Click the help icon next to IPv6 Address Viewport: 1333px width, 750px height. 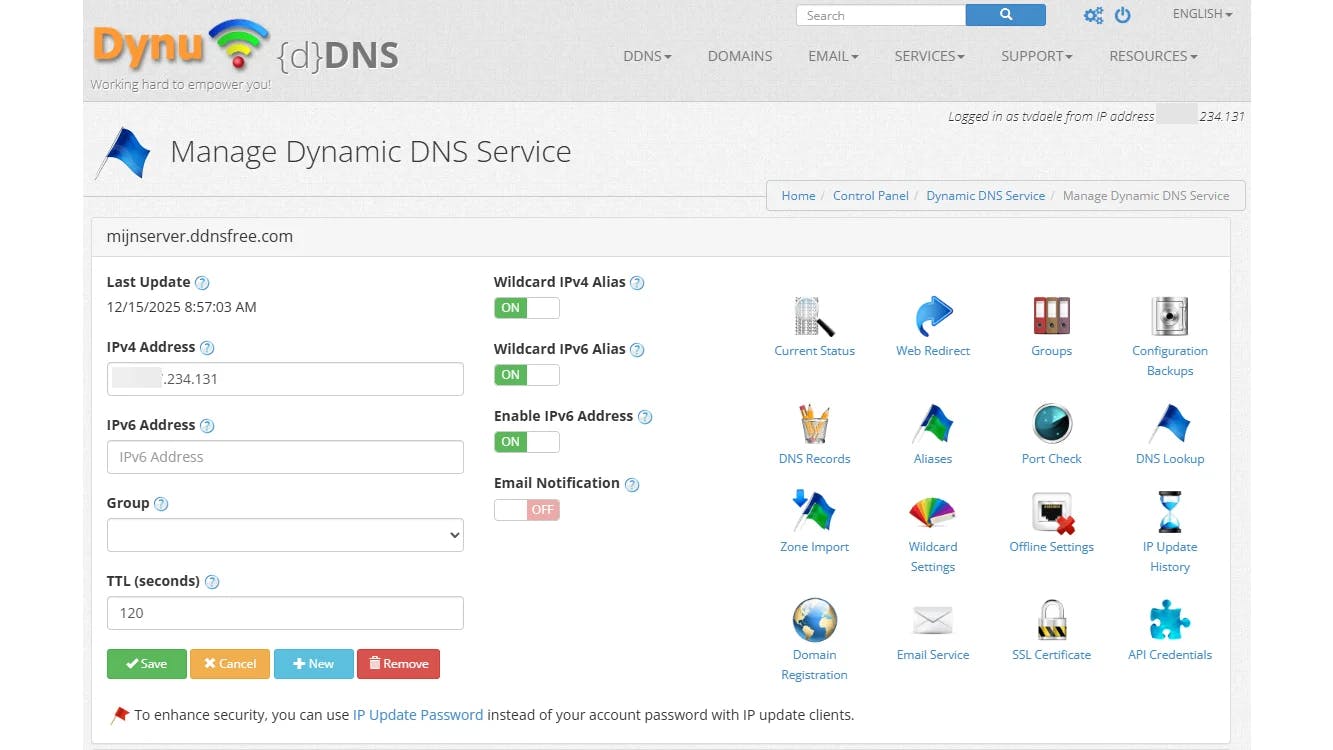point(207,426)
